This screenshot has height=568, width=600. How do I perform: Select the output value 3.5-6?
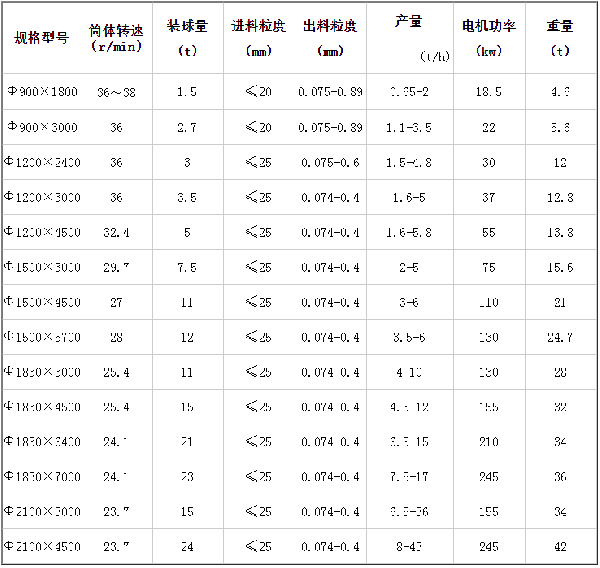(409, 337)
